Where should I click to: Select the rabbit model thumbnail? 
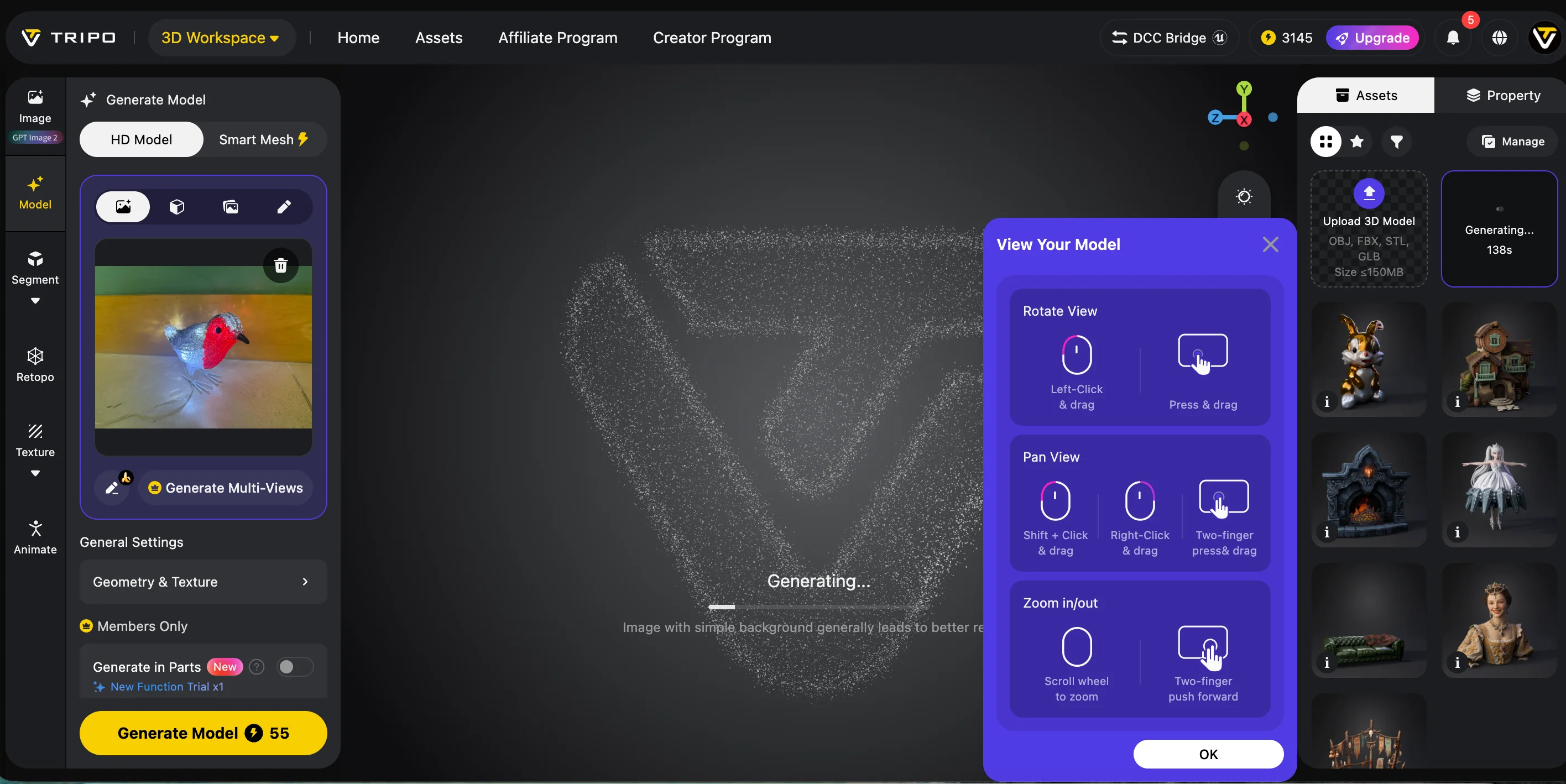tap(1369, 359)
